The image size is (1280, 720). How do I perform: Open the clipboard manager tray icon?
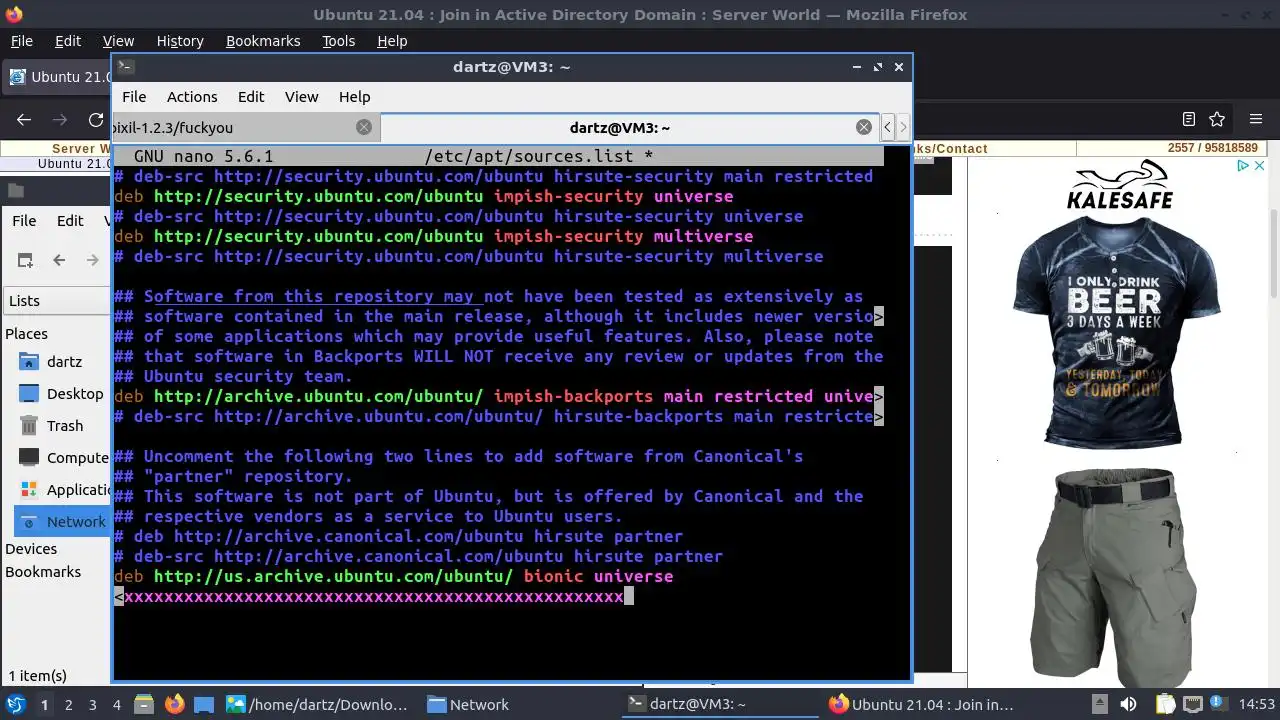click(x=1164, y=704)
